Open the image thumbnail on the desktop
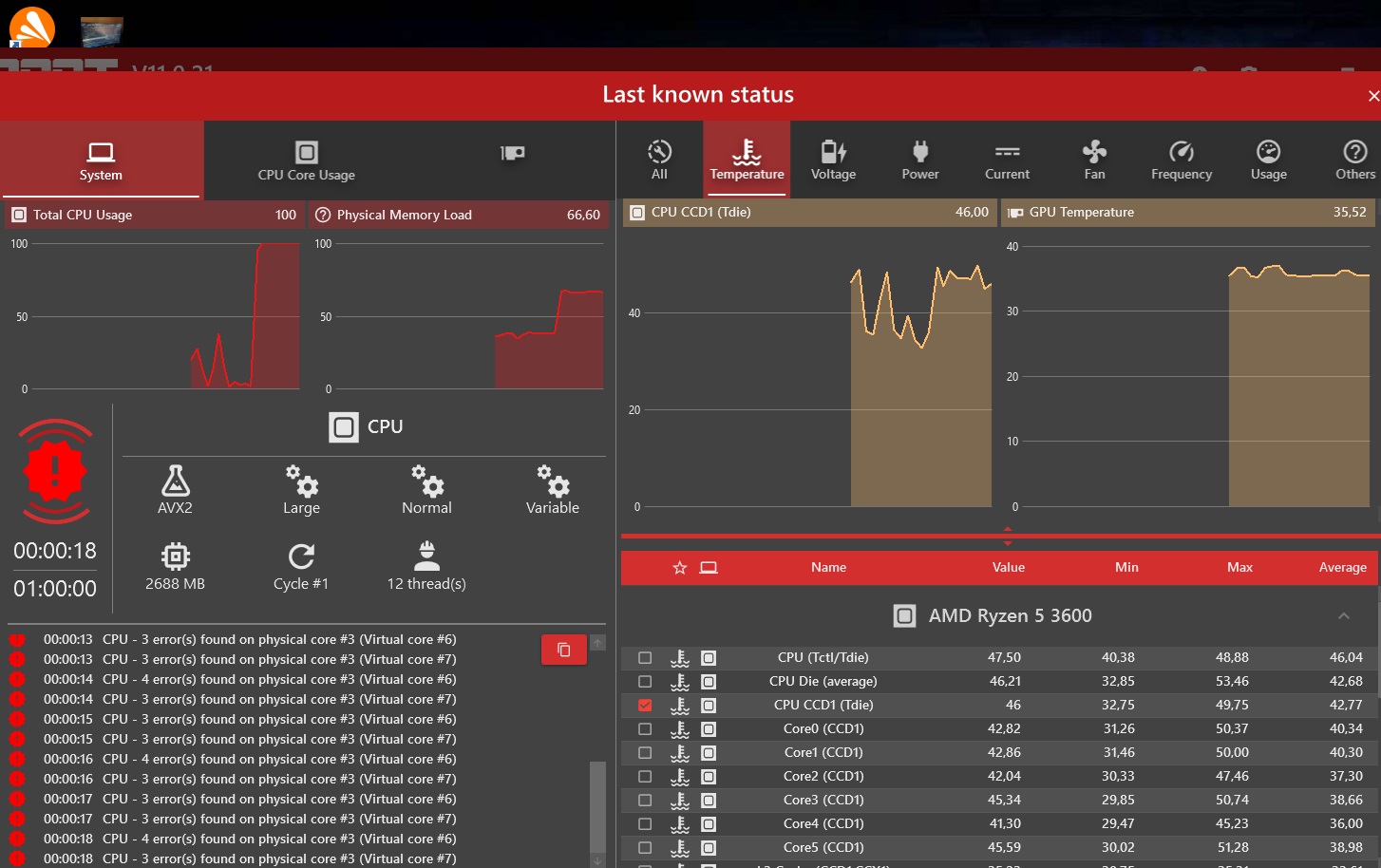The width and height of the screenshot is (1381, 868). (102, 31)
